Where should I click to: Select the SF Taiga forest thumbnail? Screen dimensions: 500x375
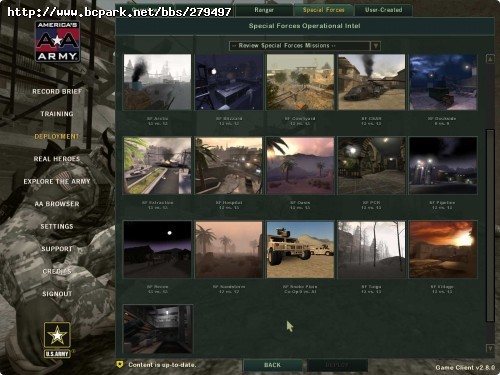[372, 249]
